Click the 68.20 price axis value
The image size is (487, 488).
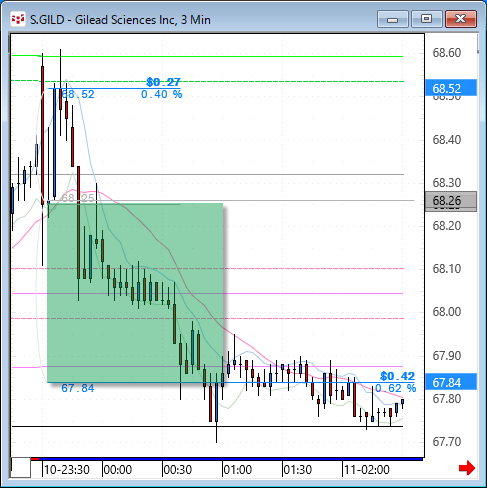tap(447, 226)
